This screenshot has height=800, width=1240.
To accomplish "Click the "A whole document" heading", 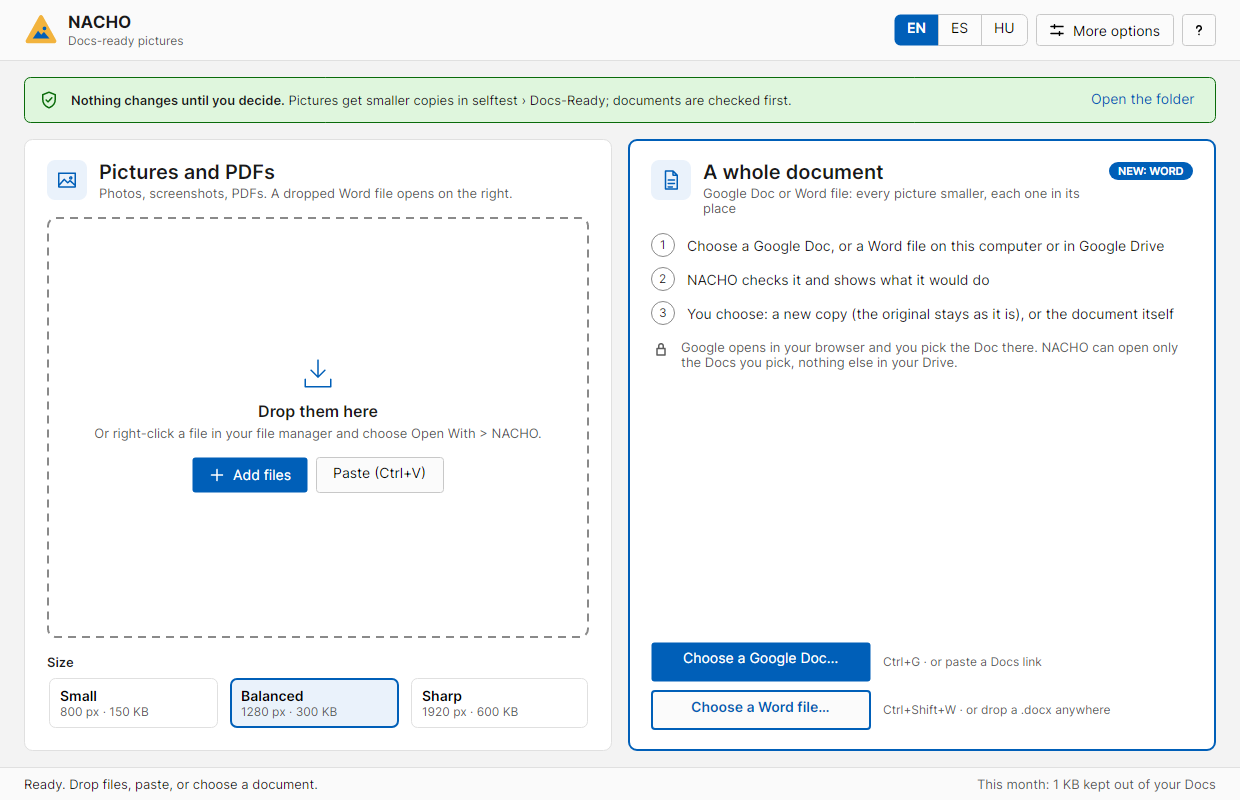I will pos(793,172).
